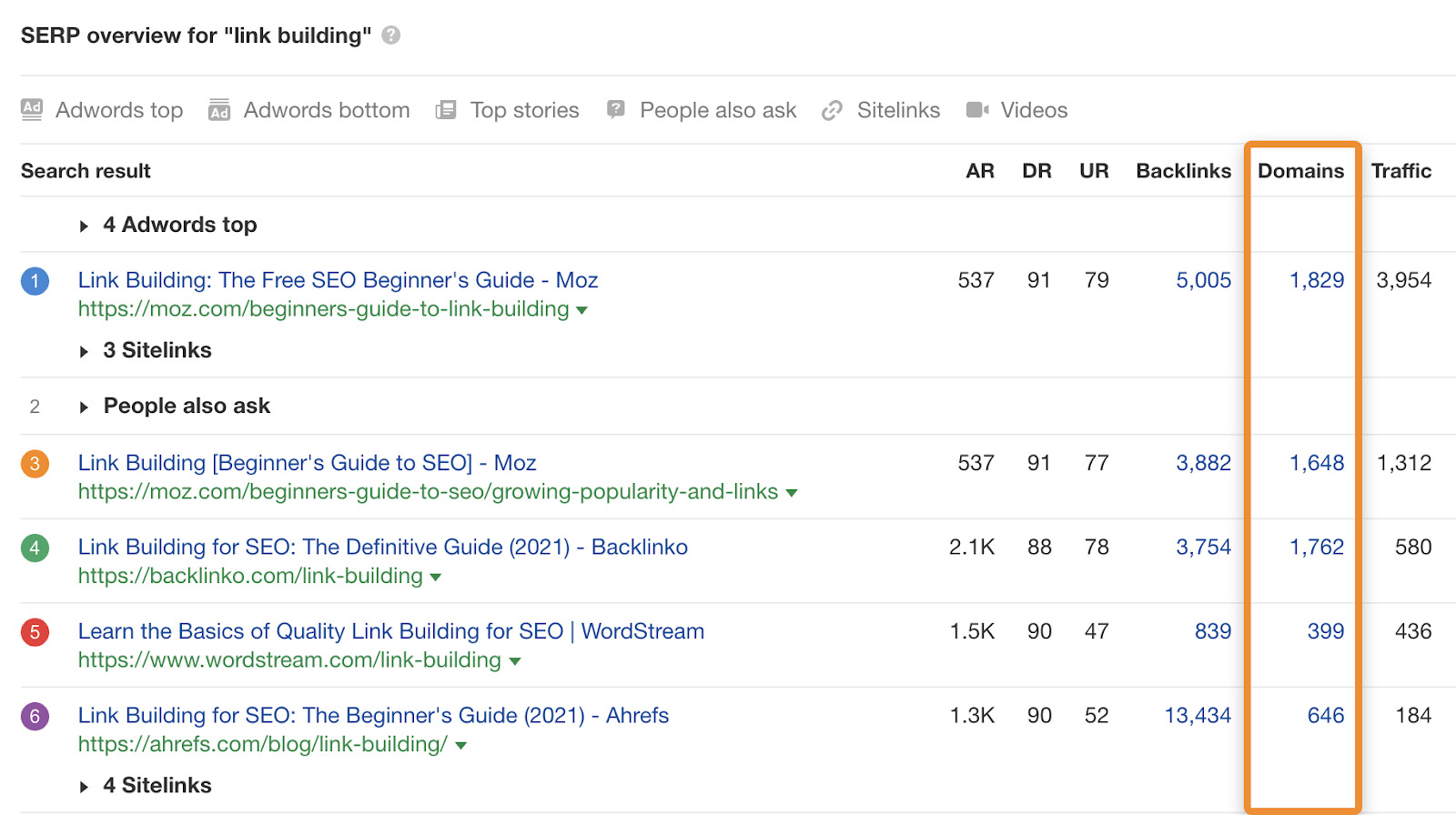Image resolution: width=1456 pixels, height=815 pixels.
Task: Click the Videos camera icon
Action: pyautogui.click(x=977, y=110)
